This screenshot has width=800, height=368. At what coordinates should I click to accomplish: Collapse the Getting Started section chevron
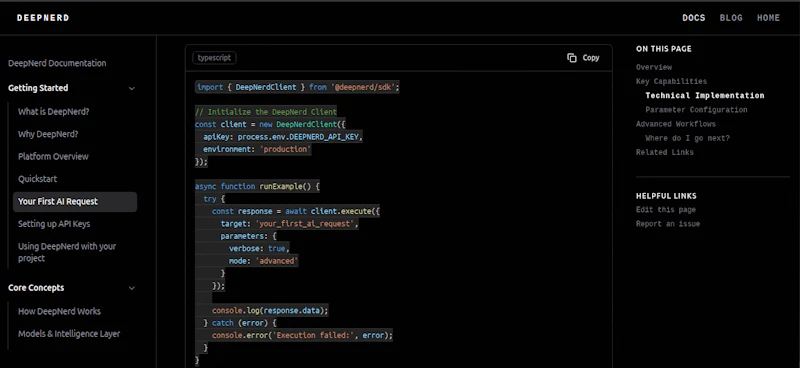click(x=132, y=88)
